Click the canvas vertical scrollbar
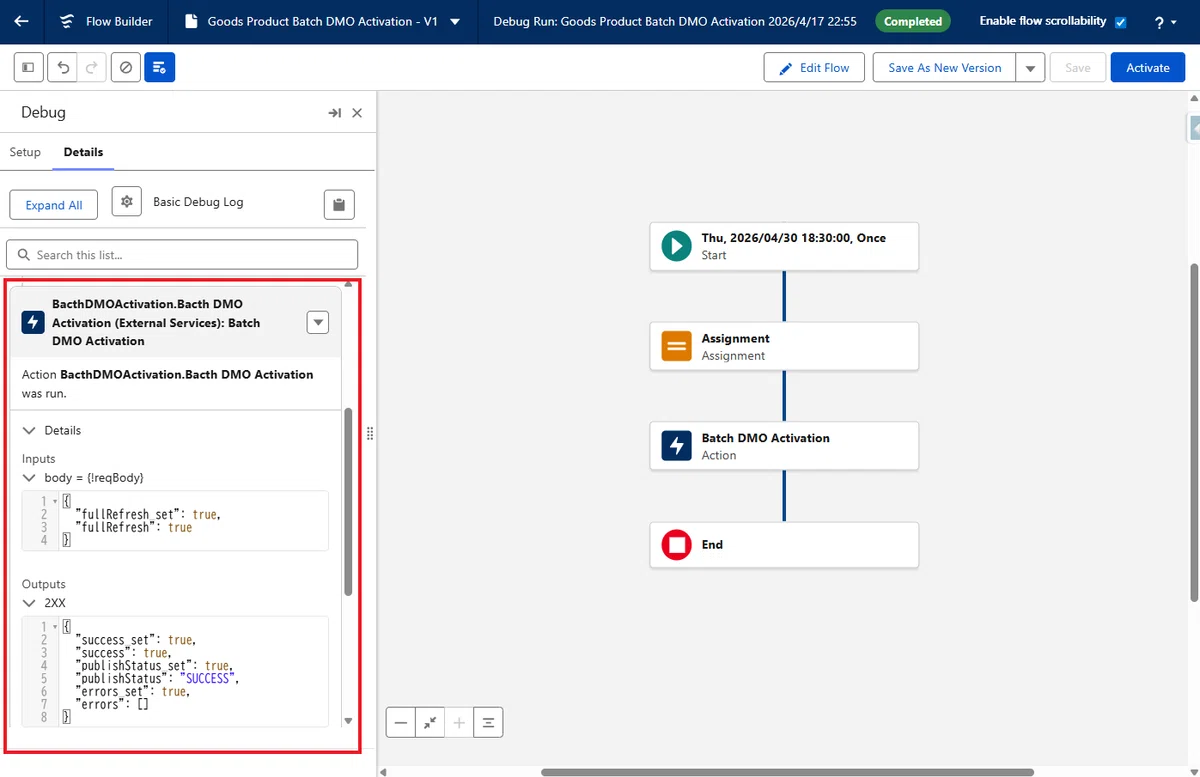1200x777 pixels. click(1195, 432)
